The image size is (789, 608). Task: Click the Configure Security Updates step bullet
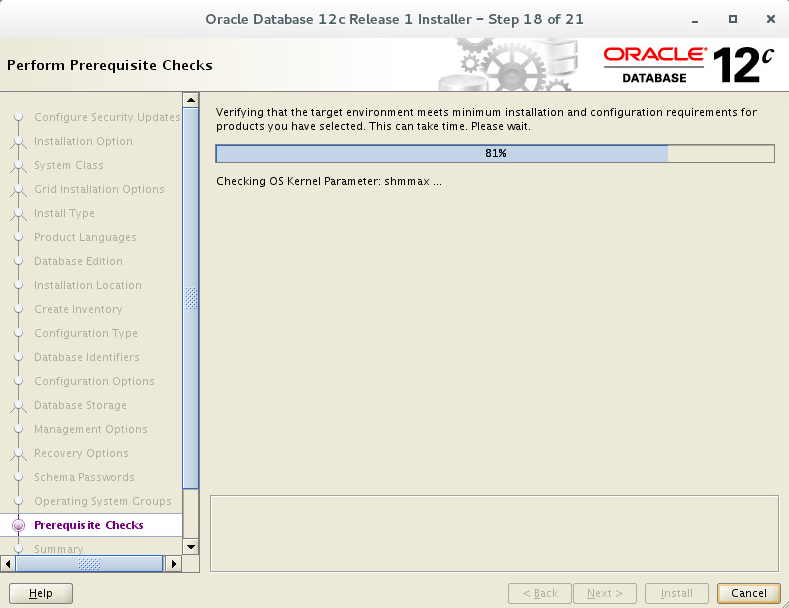(19, 117)
